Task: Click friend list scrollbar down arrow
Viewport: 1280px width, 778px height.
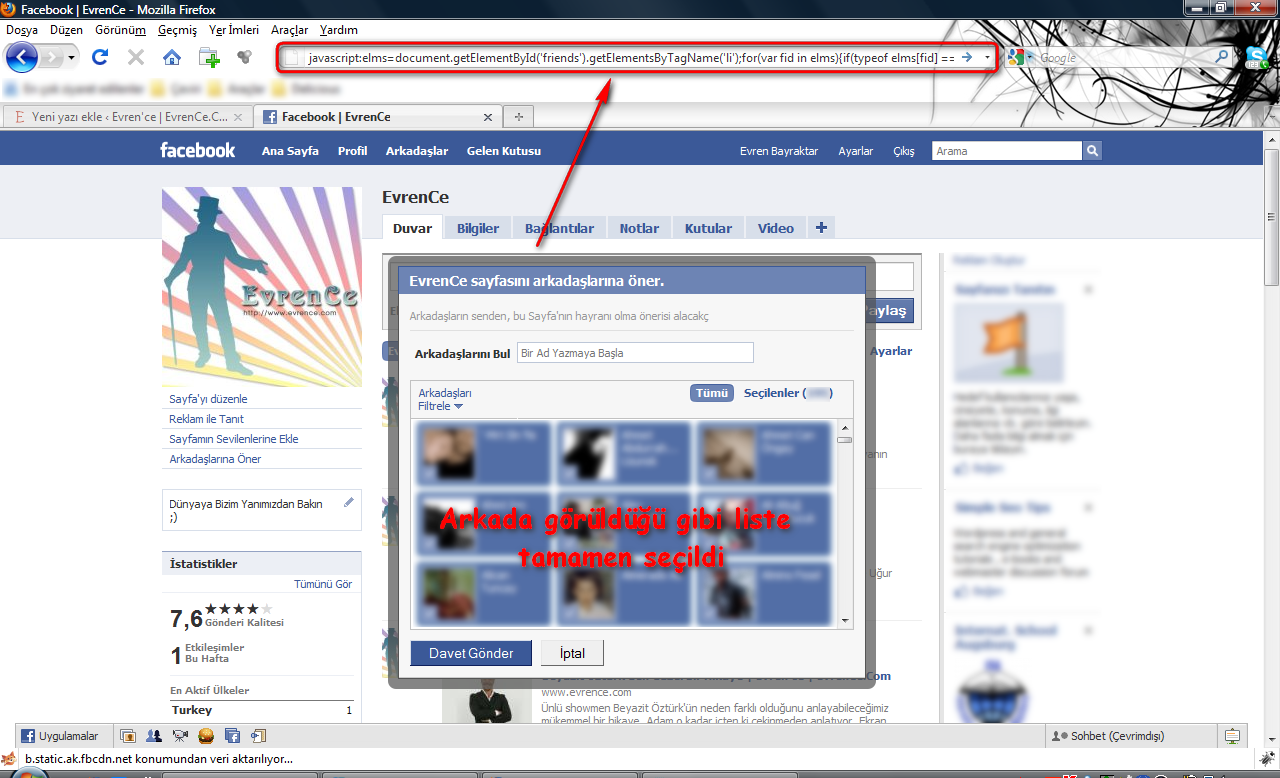Action: tap(845, 620)
